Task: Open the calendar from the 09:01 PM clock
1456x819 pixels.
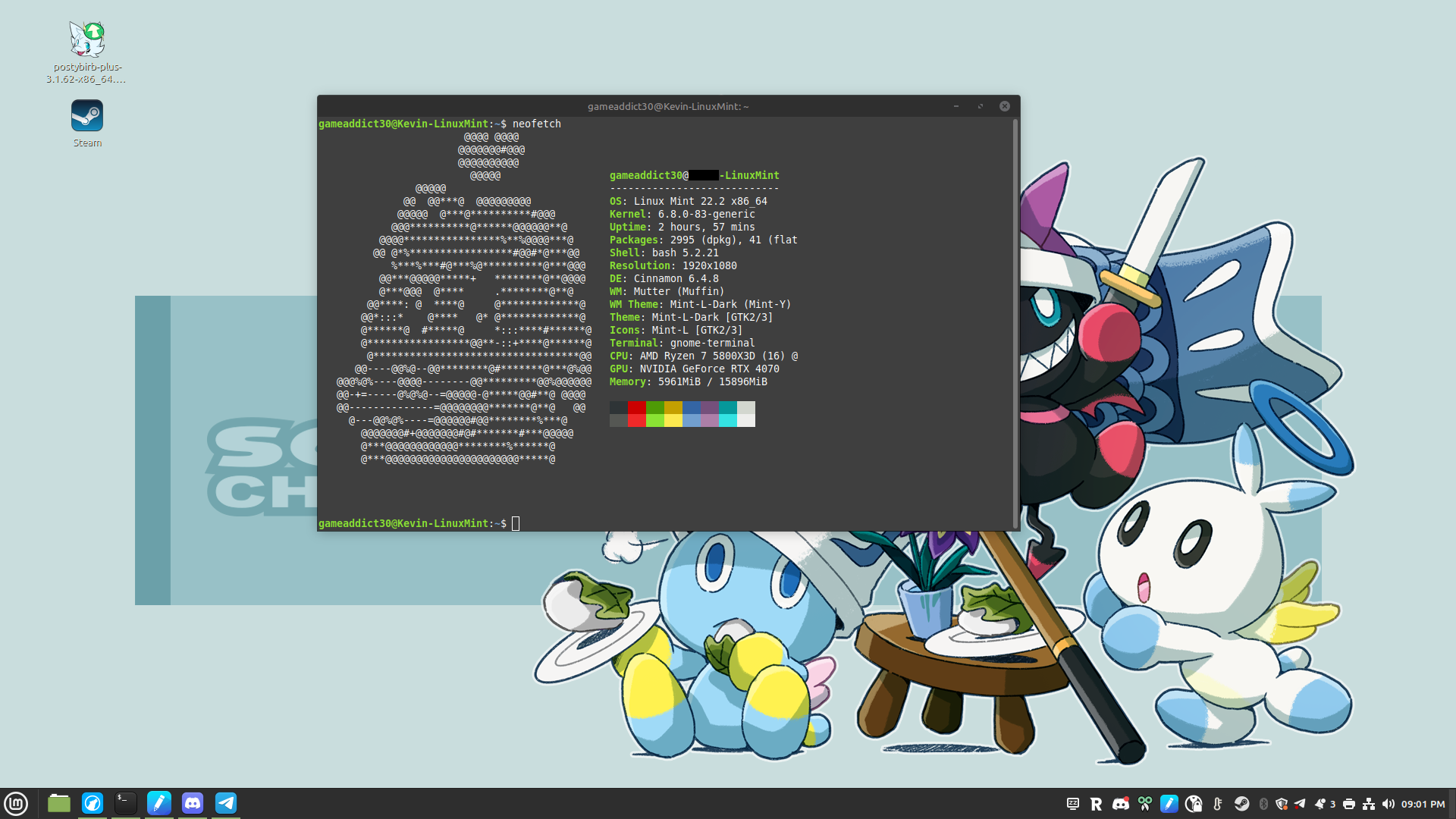Action: (x=1423, y=804)
